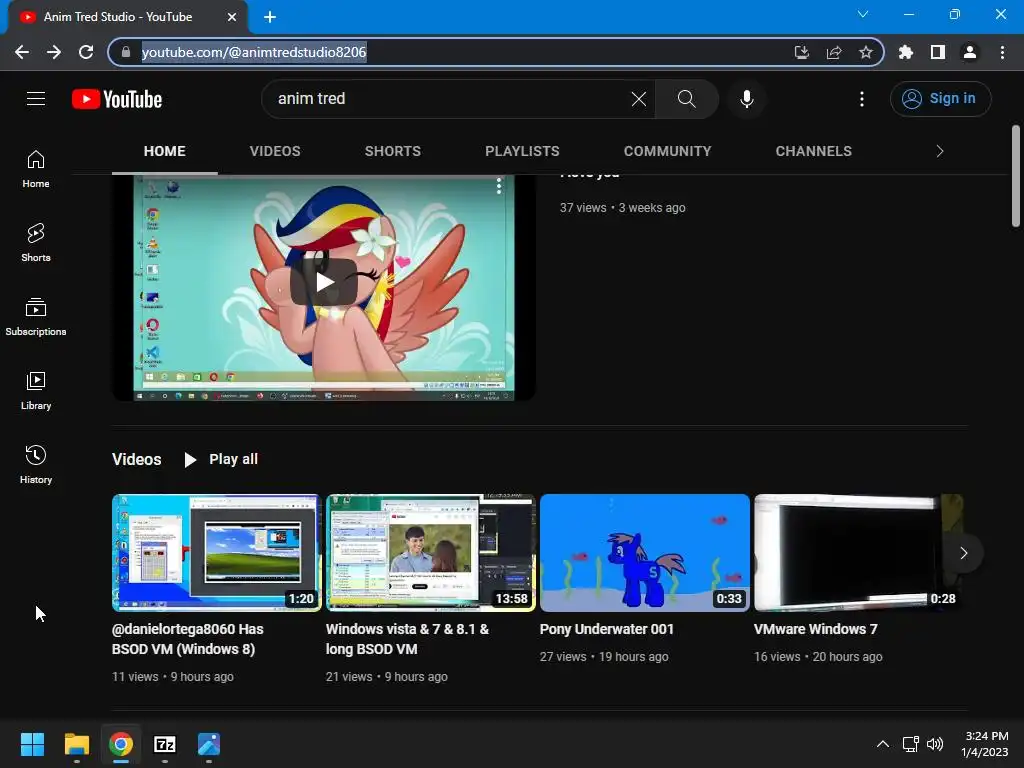The width and height of the screenshot is (1024, 768).
Task: Open VMware Windows 7 title
Action: [x=816, y=629]
